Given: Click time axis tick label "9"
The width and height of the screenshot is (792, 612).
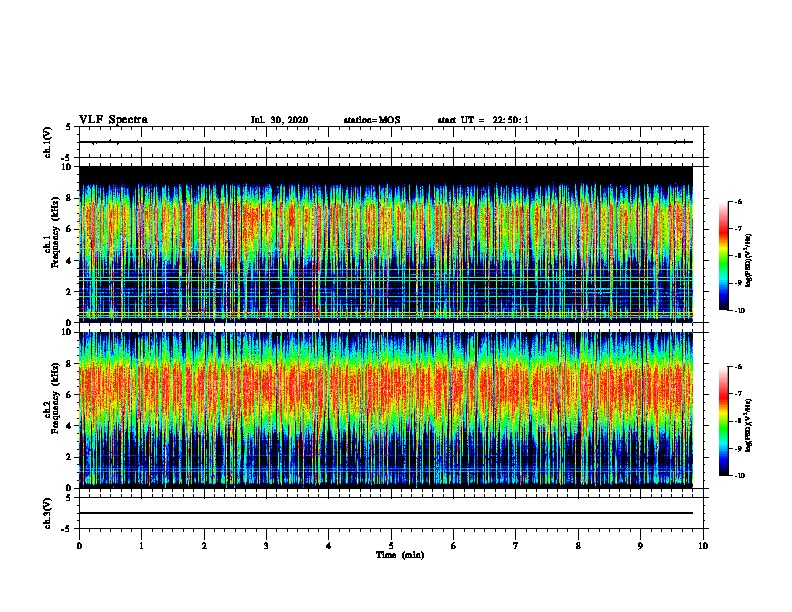Looking at the screenshot, I should click(x=640, y=546).
